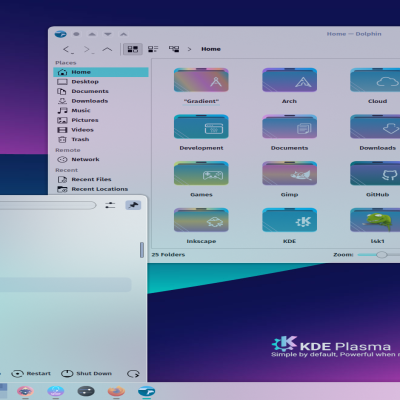Click the launcher search field
Image resolution: width=400 pixels, height=400 pixels.
point(48,205)
